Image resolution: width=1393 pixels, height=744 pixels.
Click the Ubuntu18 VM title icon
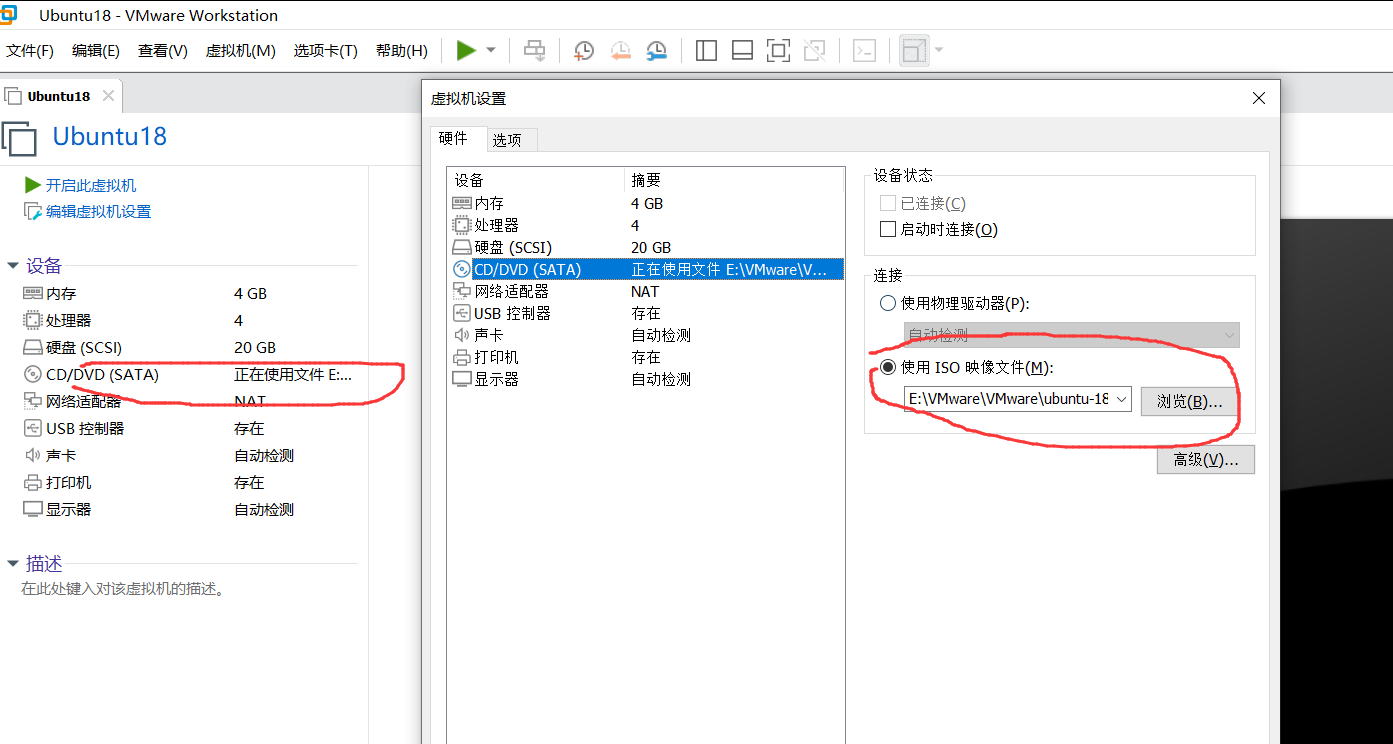pos(20,139)
